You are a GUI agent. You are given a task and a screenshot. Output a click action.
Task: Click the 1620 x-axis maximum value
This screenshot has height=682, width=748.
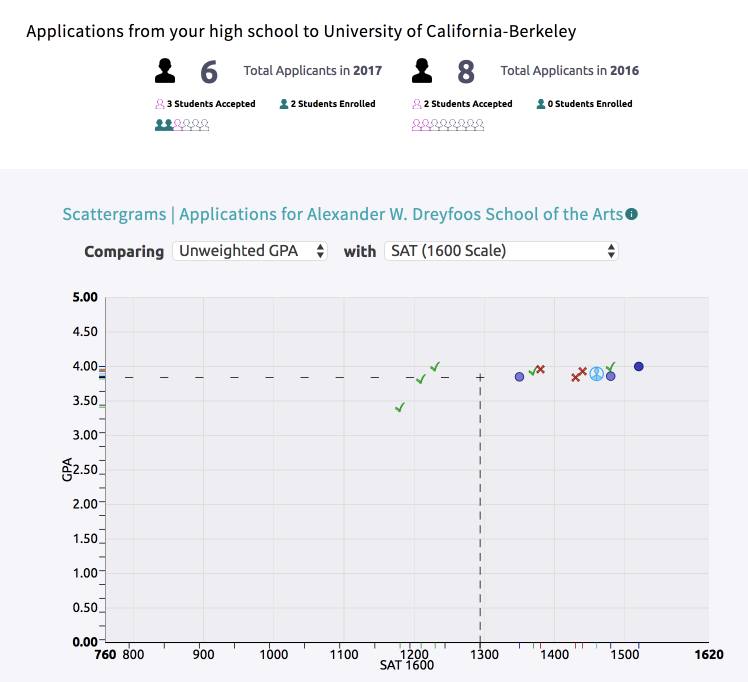tap(709, 654)
